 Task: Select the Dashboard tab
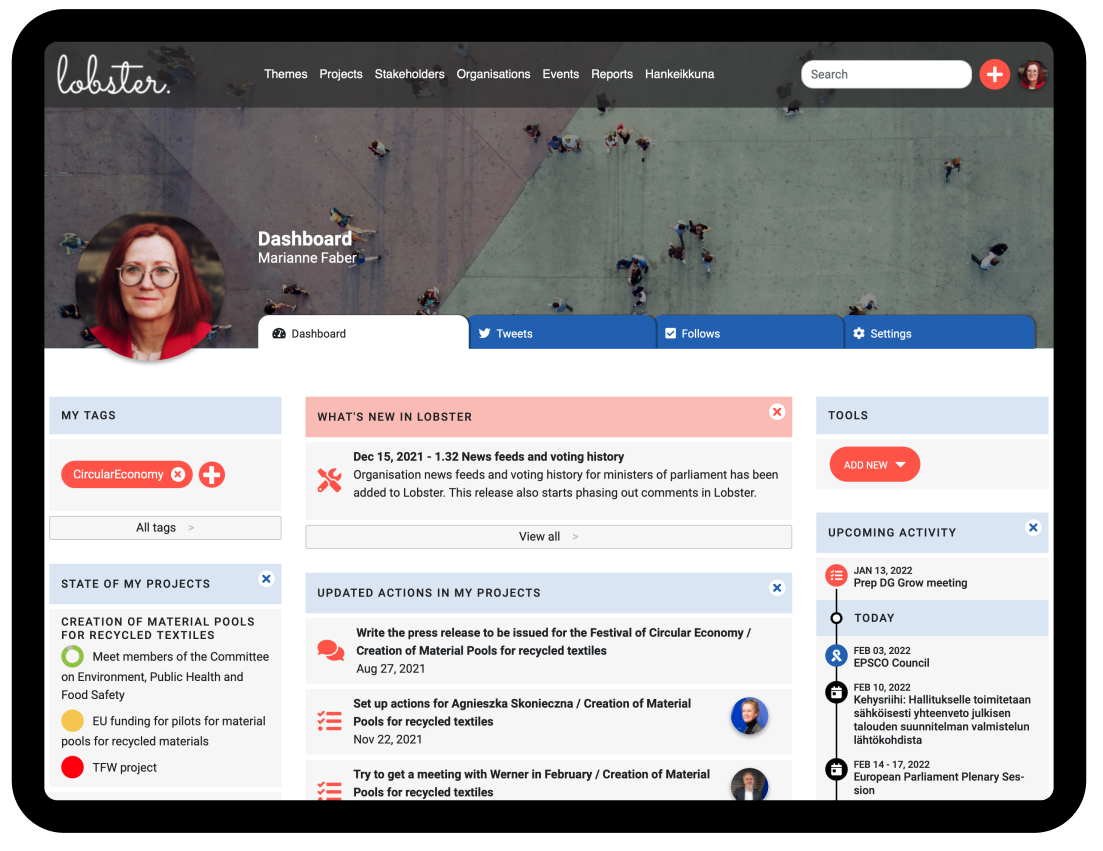coord(363,333)
